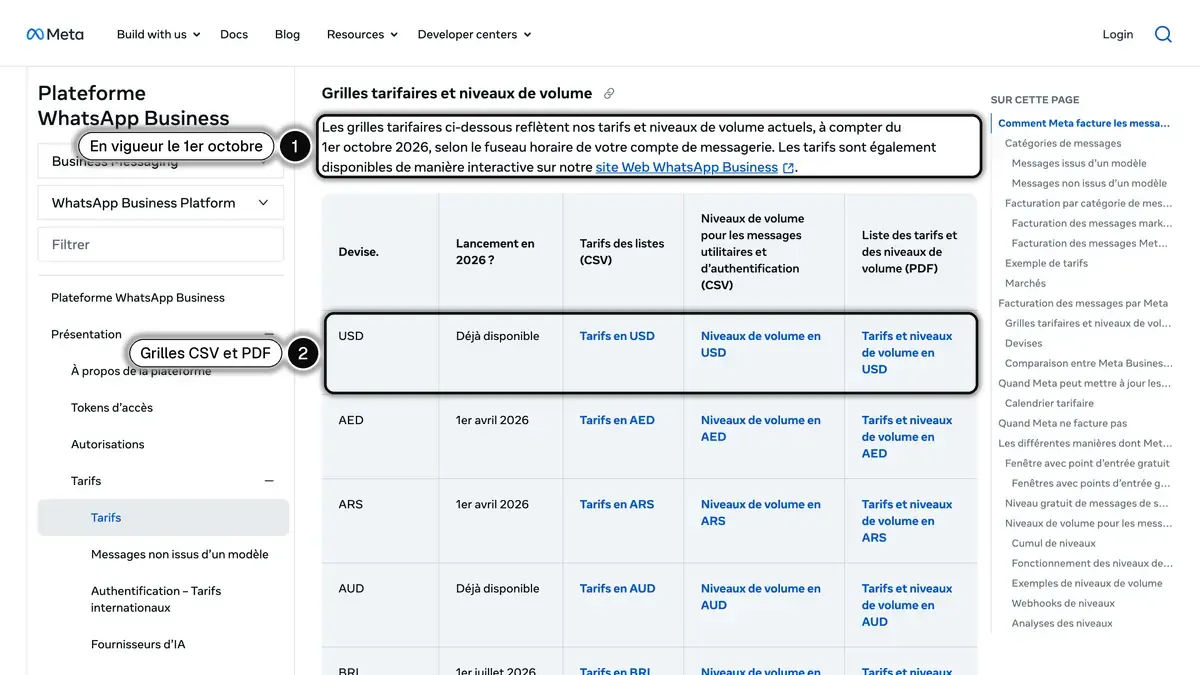Screen dimensions: 1200x675
Task: Download Niveaux de volume en ARS
Action: click(x=761, y=512)
